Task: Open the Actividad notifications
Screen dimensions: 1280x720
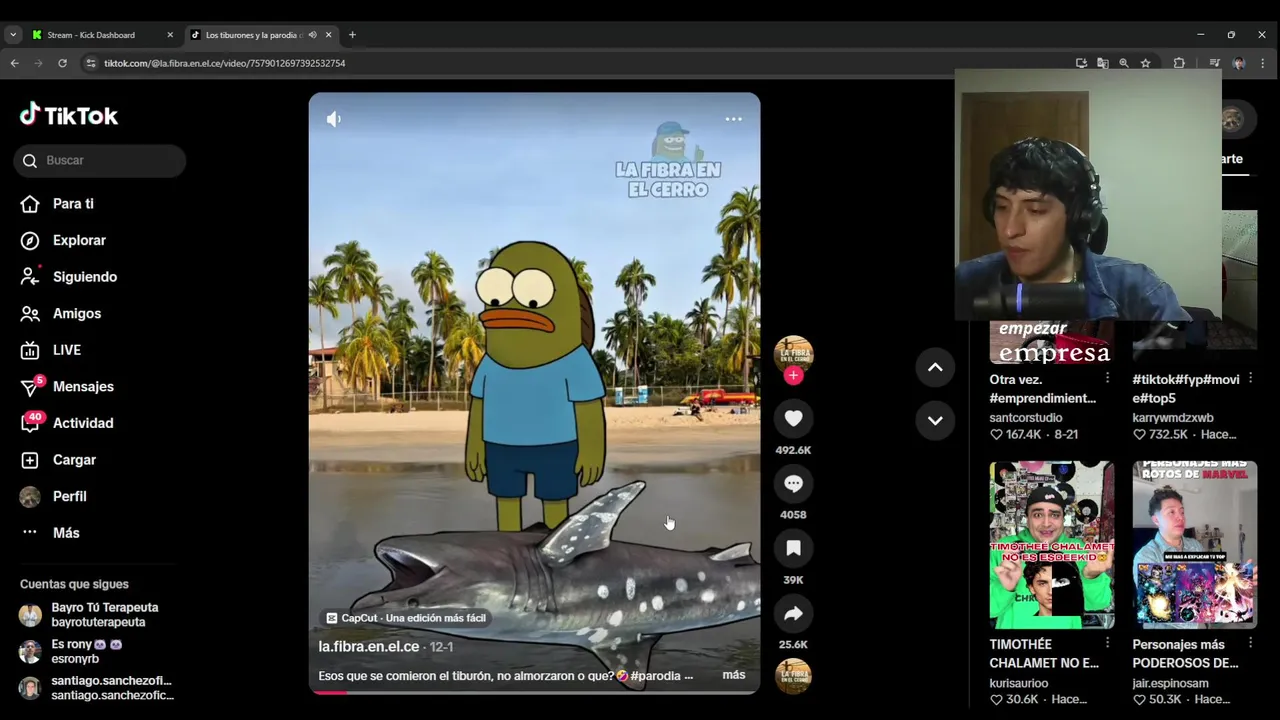Action: coord(67,423)
